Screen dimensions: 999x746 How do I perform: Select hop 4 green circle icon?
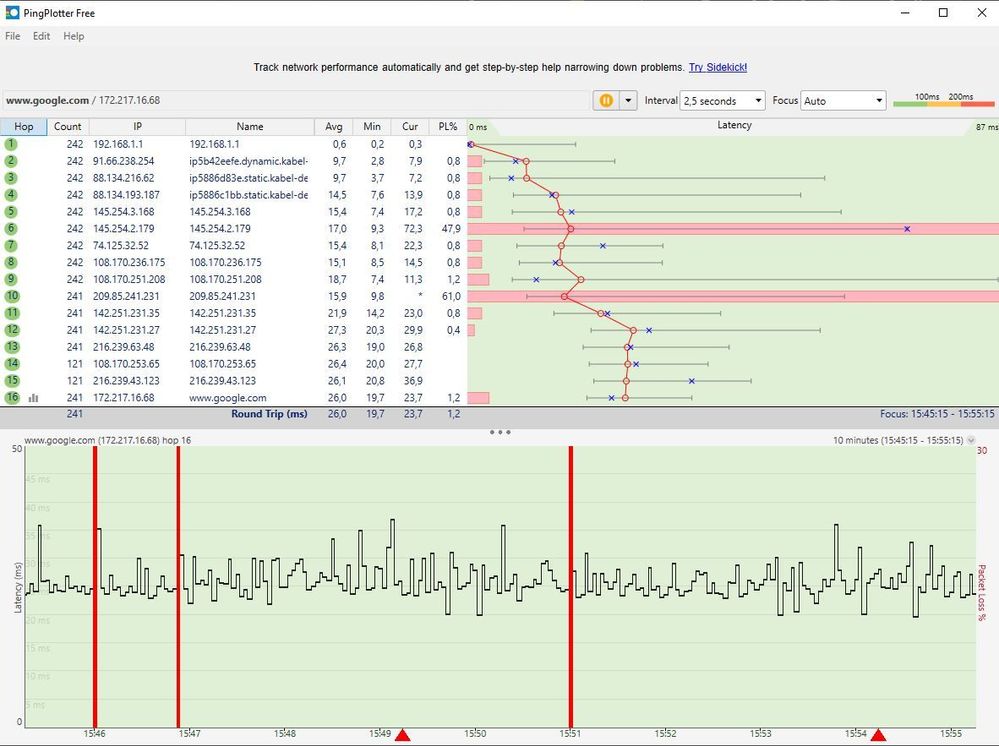(11, 195)
